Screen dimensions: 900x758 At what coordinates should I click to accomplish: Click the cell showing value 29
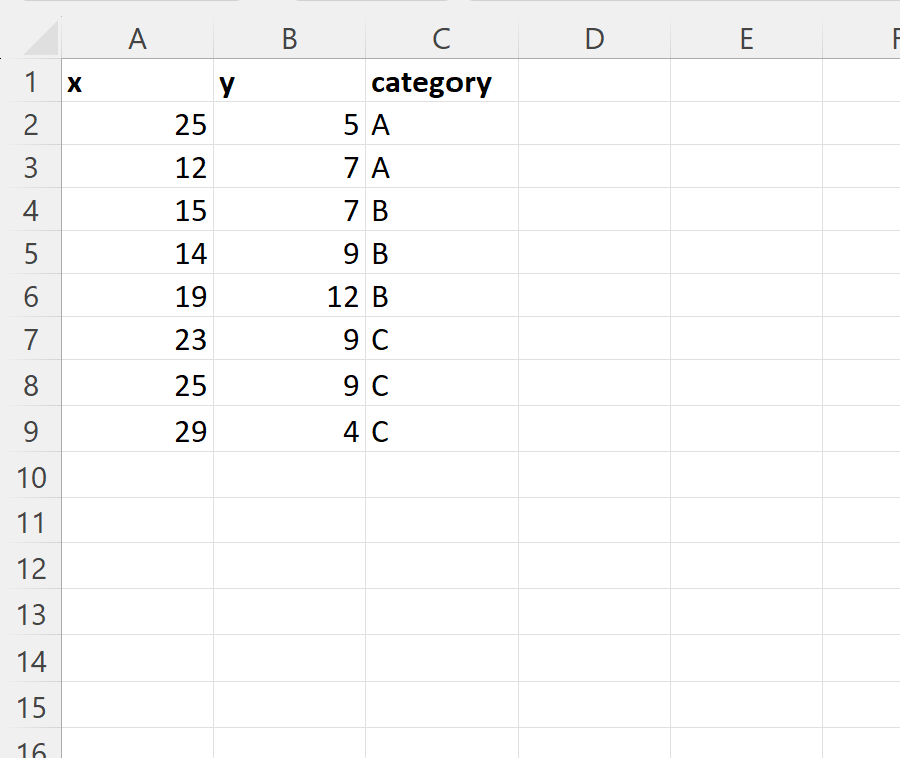[x=137, y=431]
